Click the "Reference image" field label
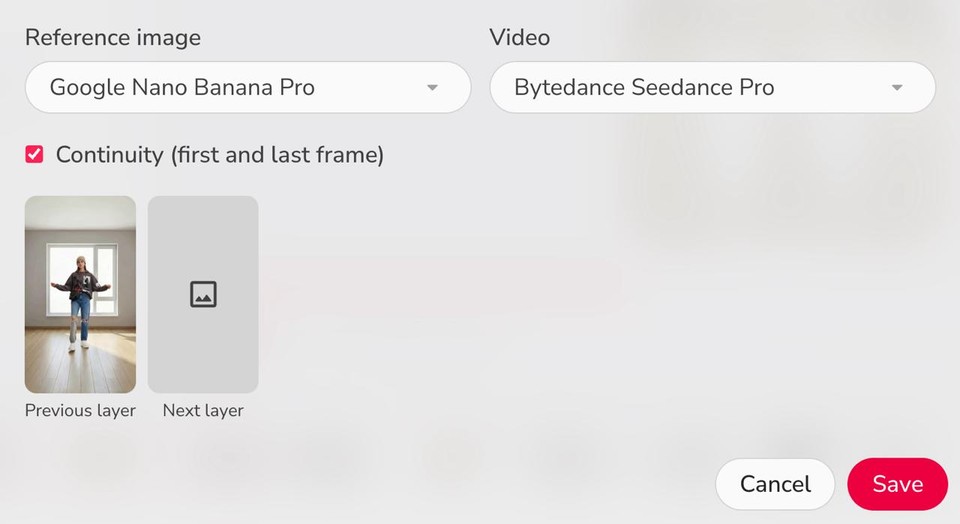This screenshot has height=524, width=960. [x=113, y=38]
